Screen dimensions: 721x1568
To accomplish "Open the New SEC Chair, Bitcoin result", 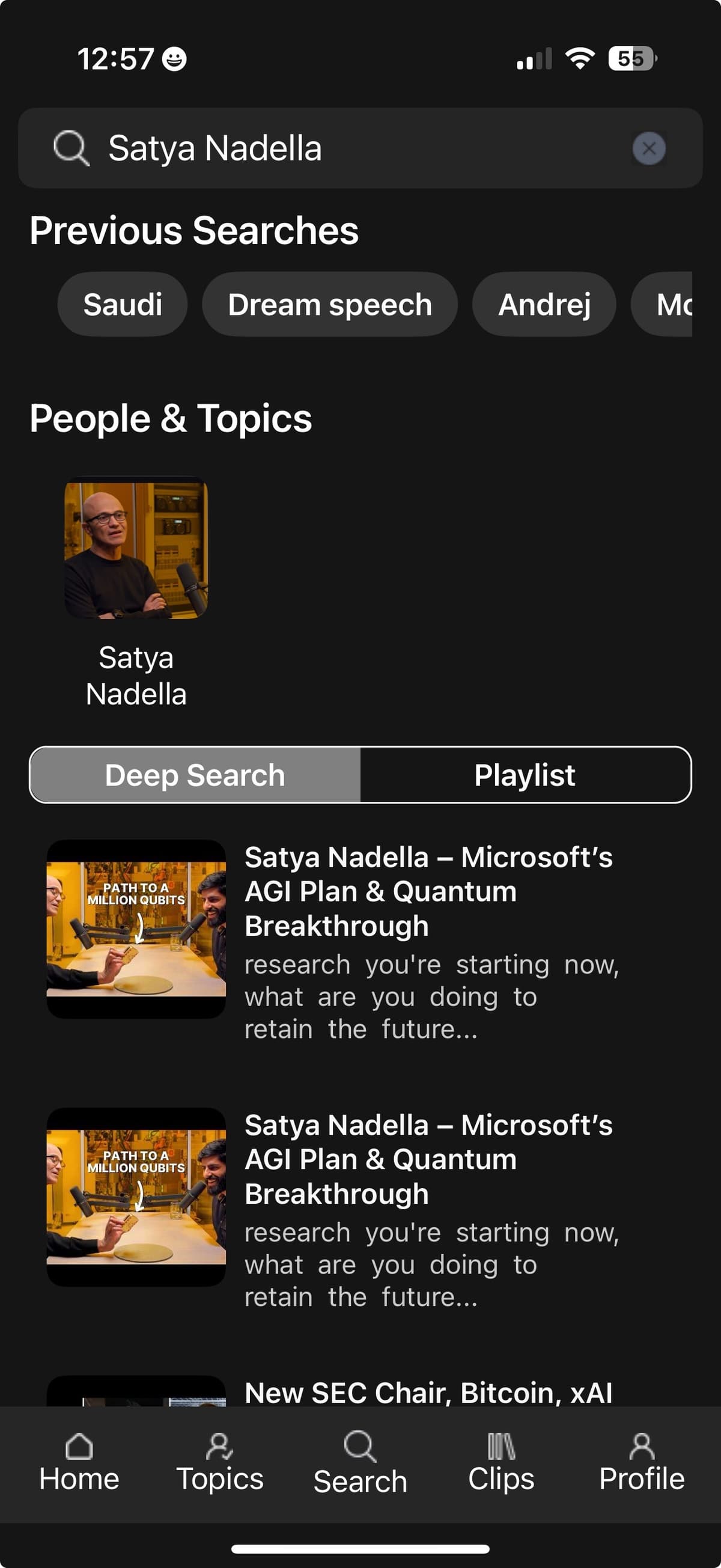I will coord(428,1392).
